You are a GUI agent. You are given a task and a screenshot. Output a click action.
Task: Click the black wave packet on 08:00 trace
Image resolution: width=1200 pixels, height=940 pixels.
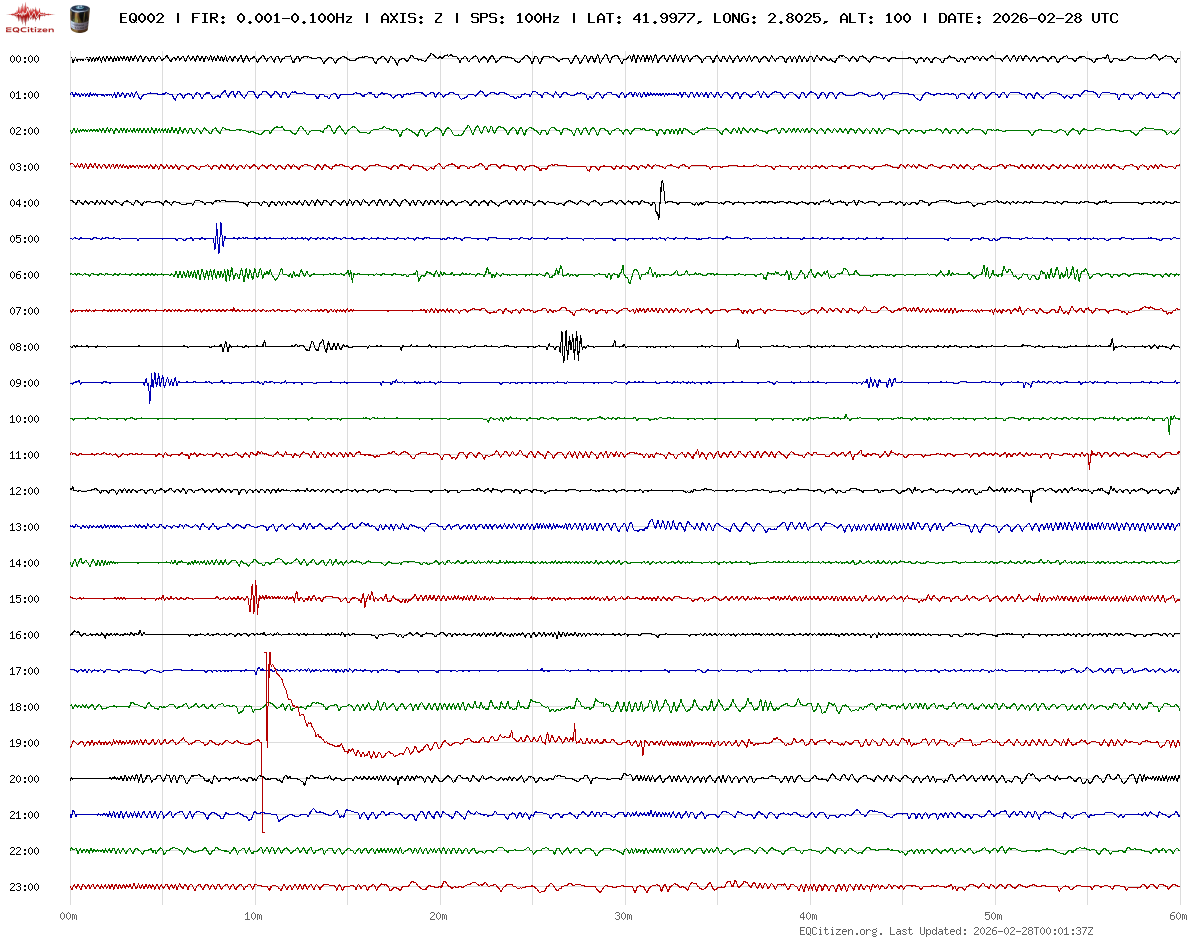[570, 346]
